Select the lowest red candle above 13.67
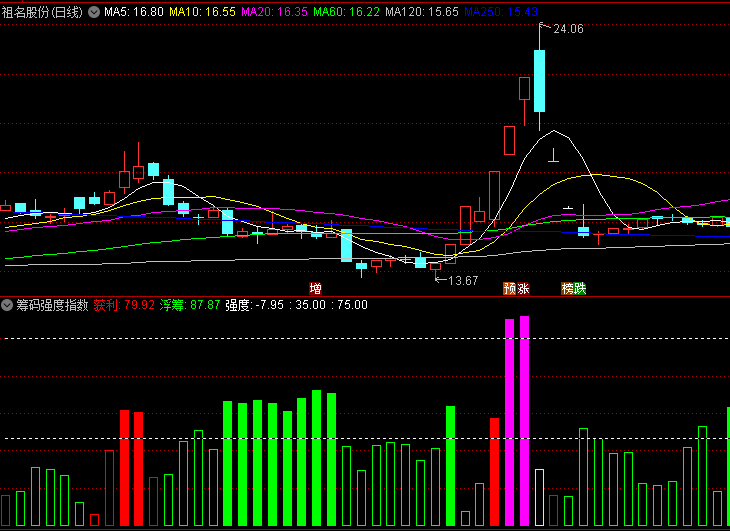Image resolution: width=730 pixels, height=531 pixels. pos(435,267)
